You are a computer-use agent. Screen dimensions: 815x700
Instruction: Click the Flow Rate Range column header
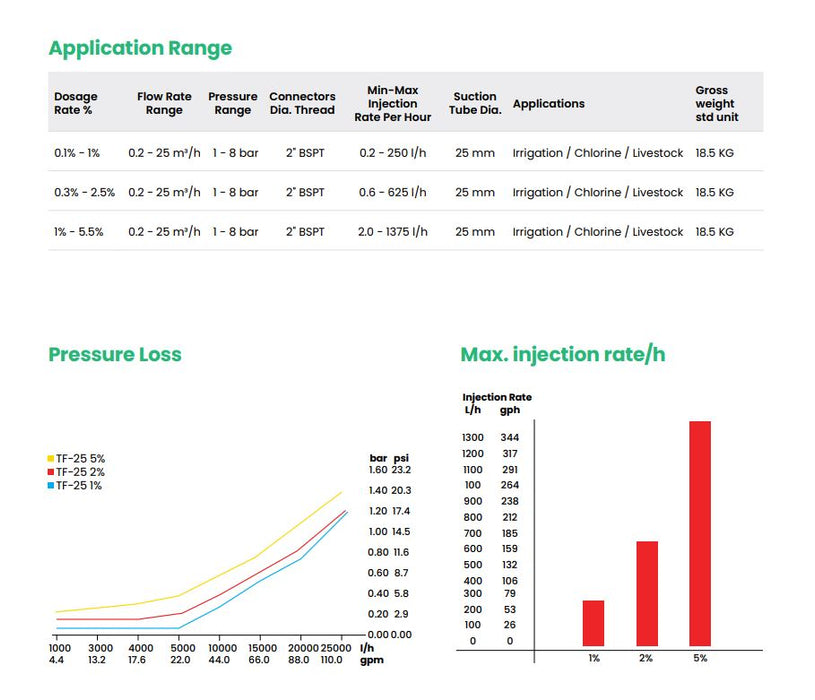164,103
